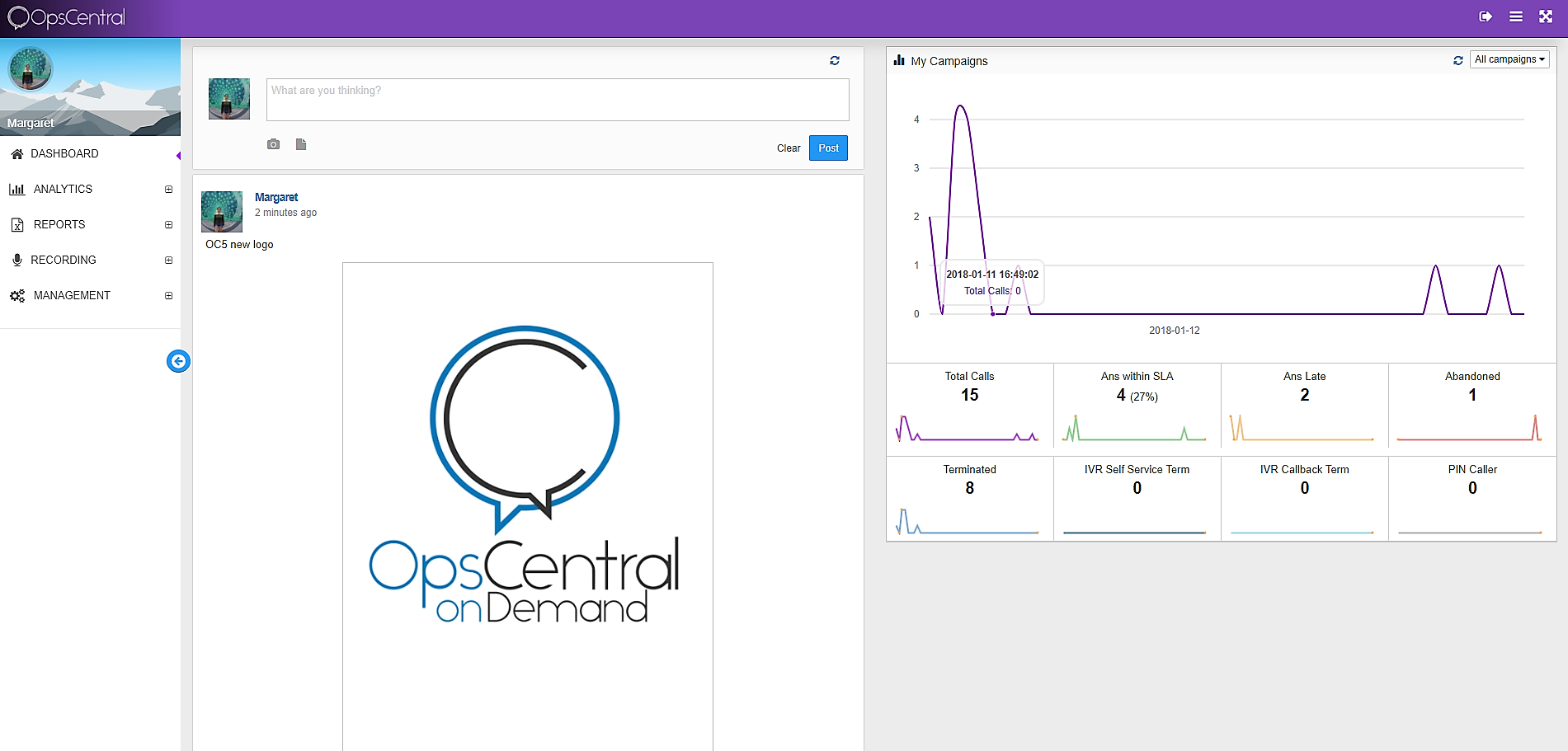Click the 'OC5 new logo' post text

point(239,245)
